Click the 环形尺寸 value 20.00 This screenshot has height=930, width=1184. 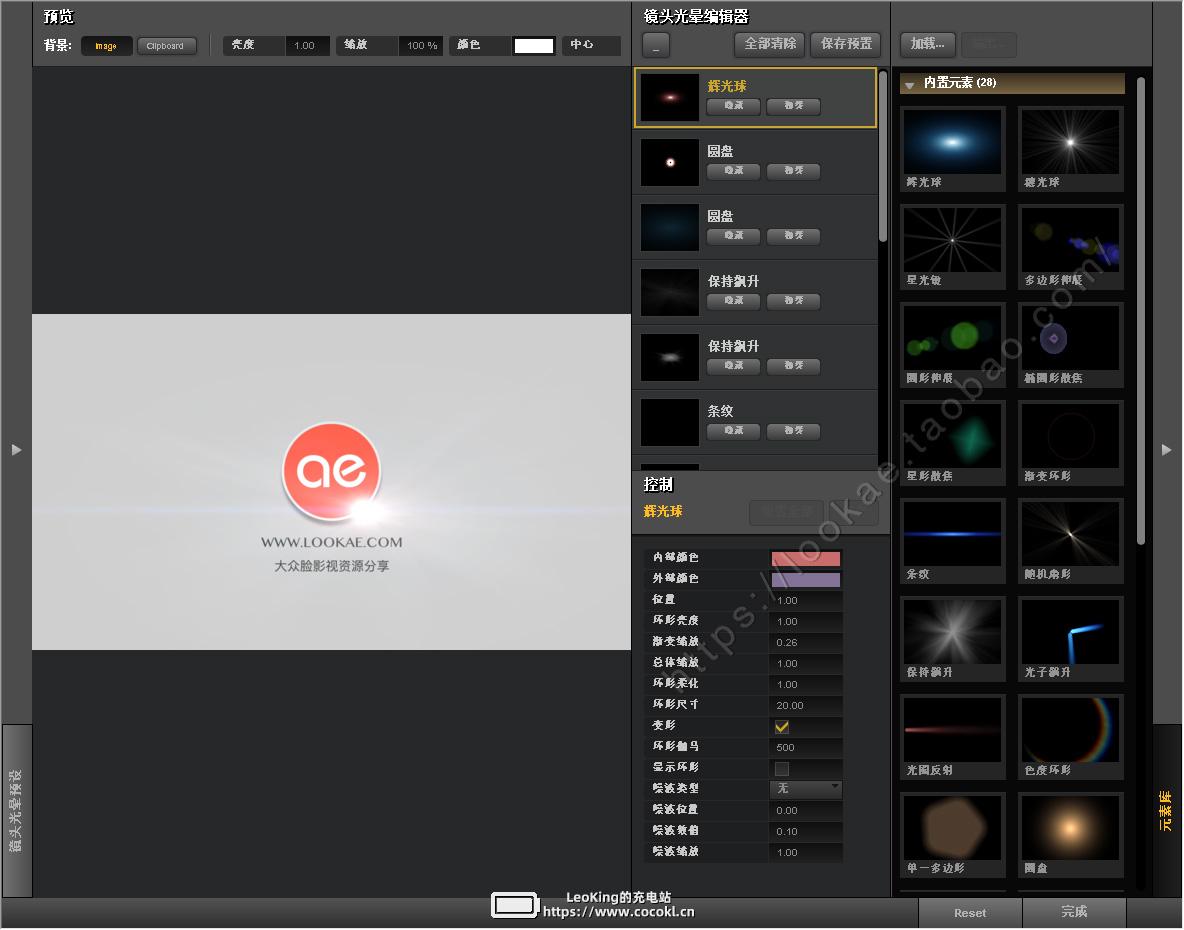806,706
